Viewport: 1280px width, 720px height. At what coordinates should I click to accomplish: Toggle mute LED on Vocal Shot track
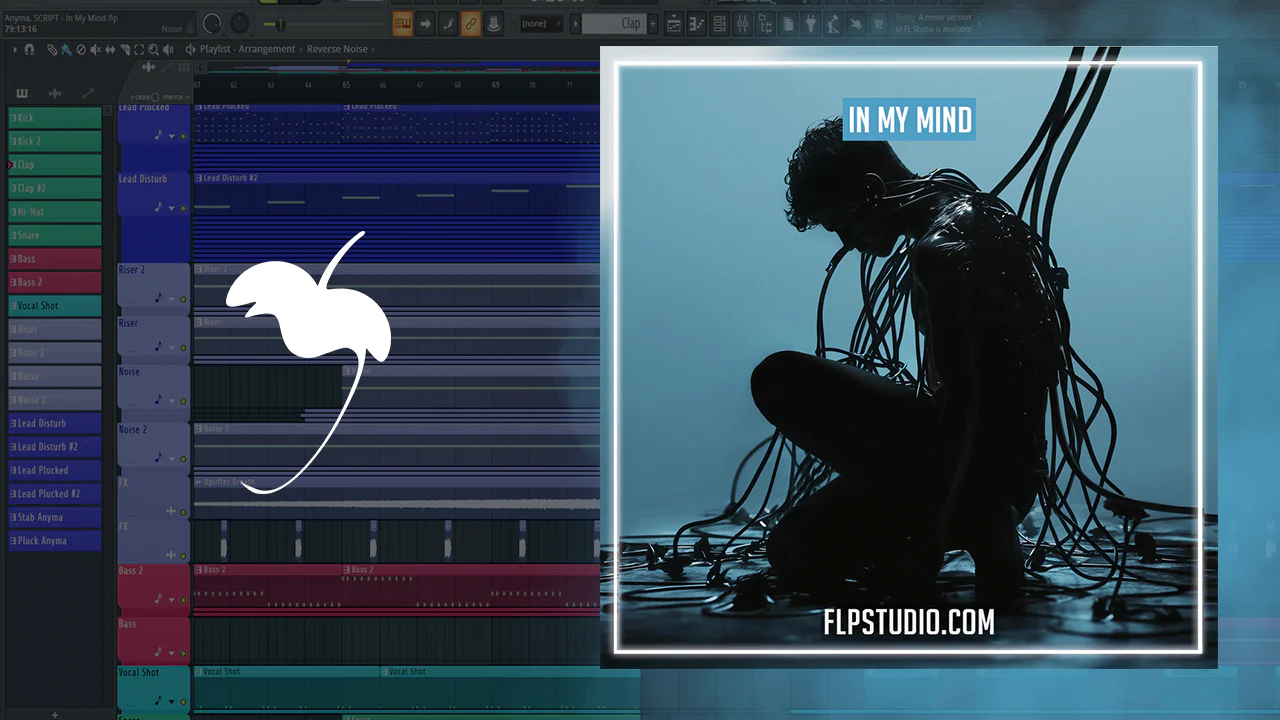coord(183,700)
